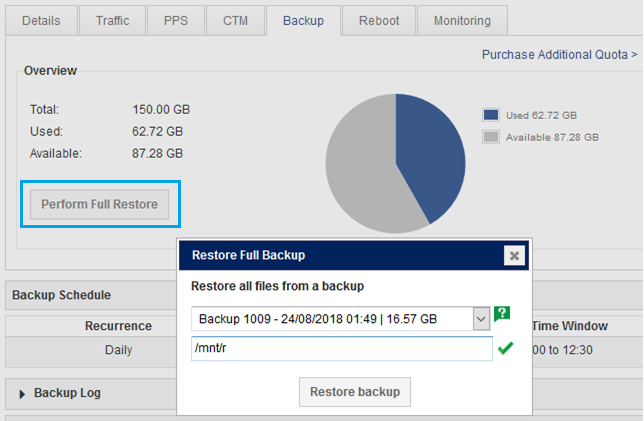644x421 pixels.
Task: Switch to the Details tab
Action: (41, 20)
